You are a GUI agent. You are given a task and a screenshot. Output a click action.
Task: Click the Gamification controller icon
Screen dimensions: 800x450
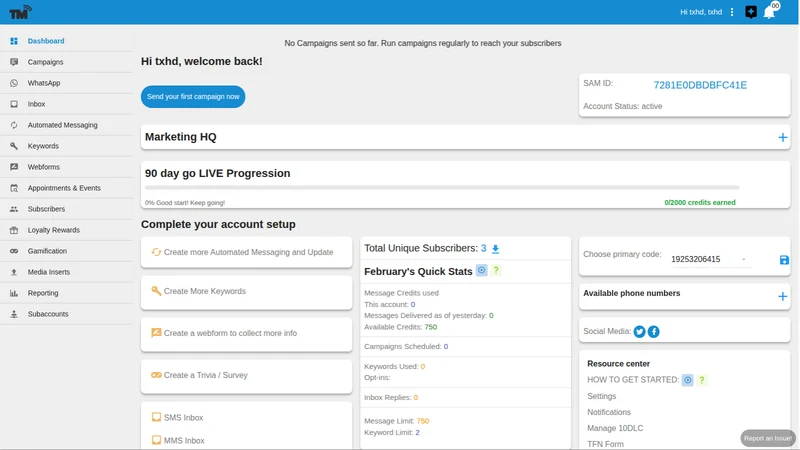(14, 251)
